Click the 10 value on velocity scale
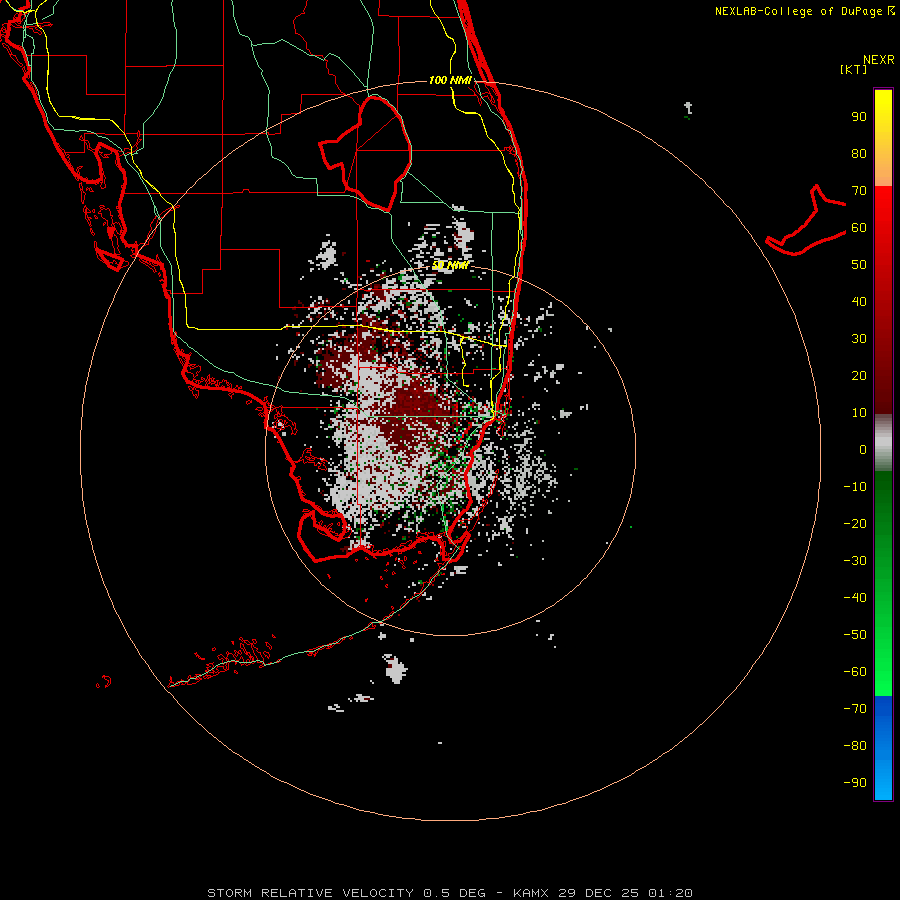This screenshot has width=900, height=900. click(x=859, y=413)
